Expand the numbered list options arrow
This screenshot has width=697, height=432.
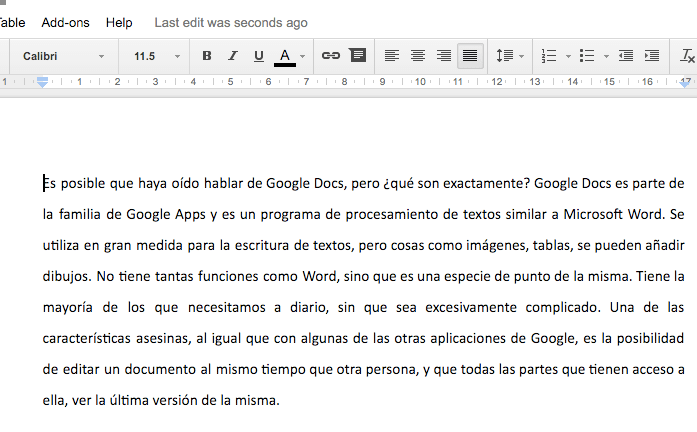[568, 56]
